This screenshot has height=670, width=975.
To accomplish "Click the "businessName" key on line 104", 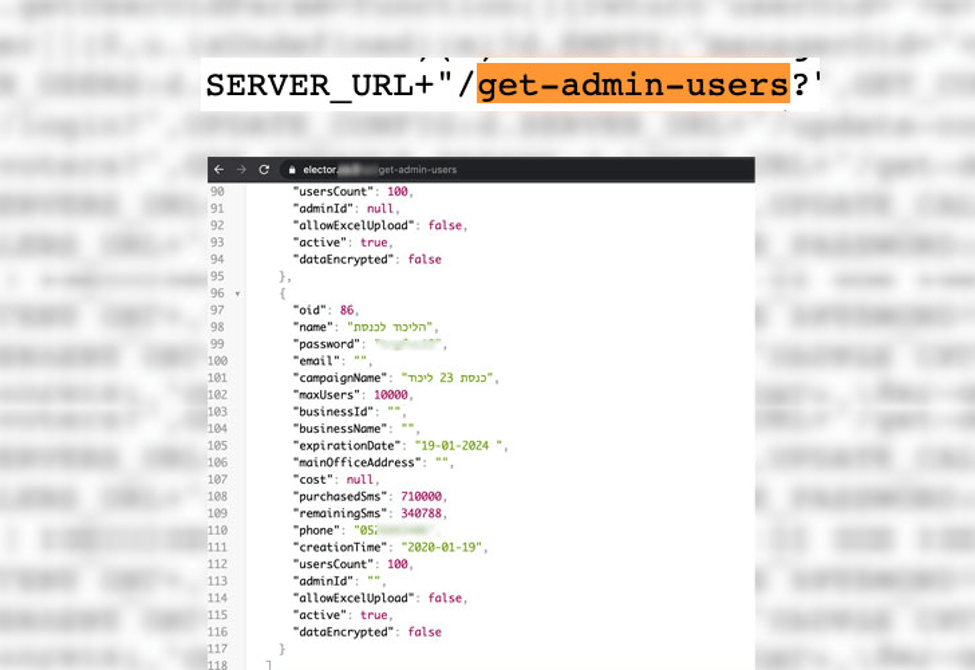I will pyautogui.click(x=340, y=429).
